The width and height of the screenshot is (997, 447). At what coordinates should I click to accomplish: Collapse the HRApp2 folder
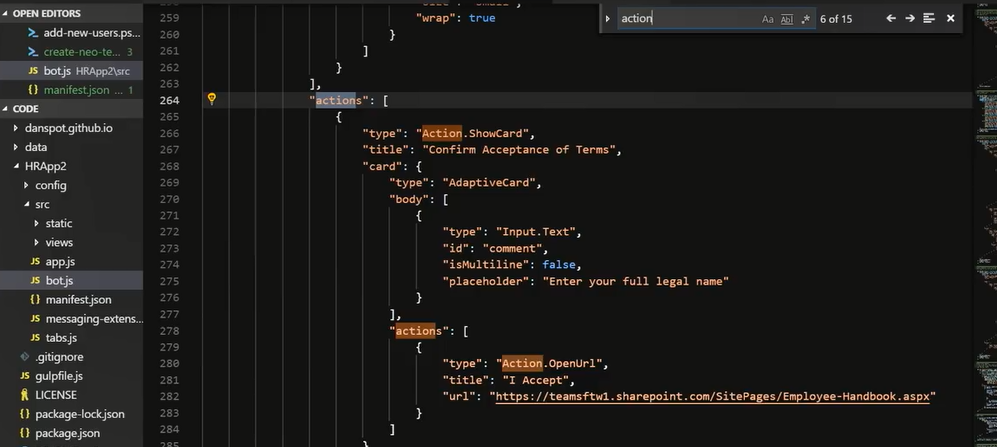click(x=15, y=166)
